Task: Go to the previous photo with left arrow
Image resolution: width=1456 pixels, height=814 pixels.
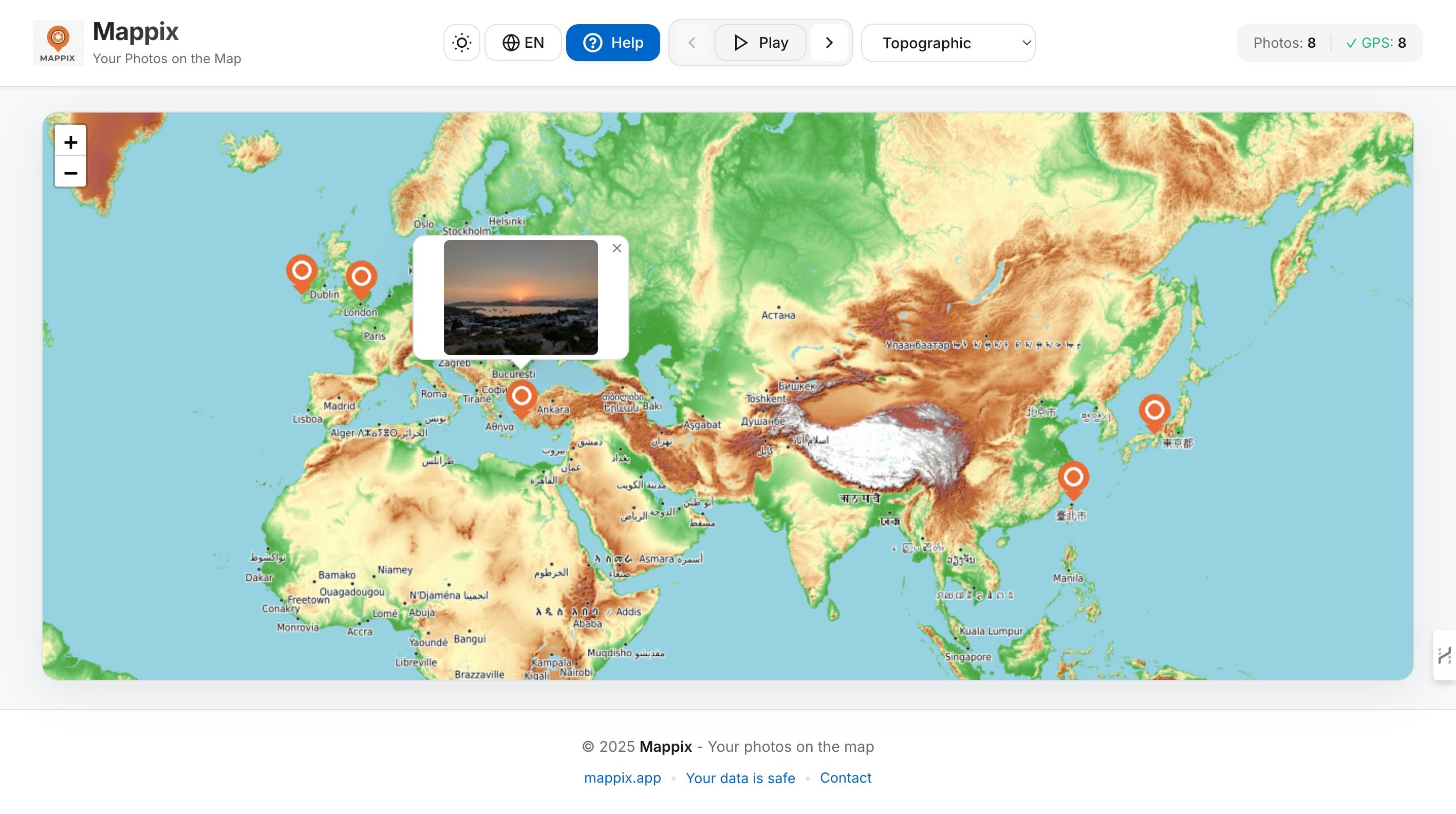Action: [692, 42]
